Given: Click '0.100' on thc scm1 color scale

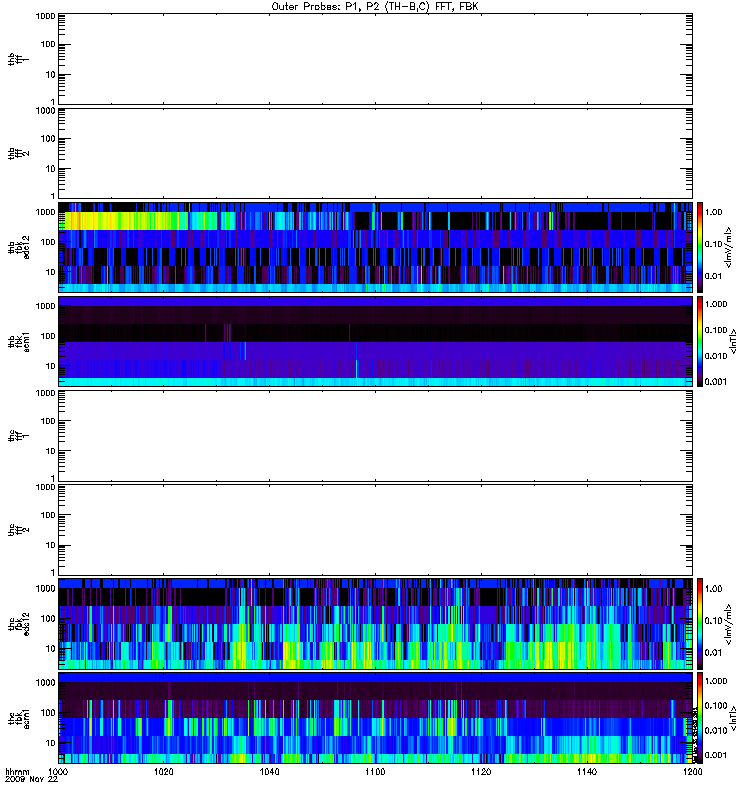Looking at the screenshot, I should coord(716,706).
